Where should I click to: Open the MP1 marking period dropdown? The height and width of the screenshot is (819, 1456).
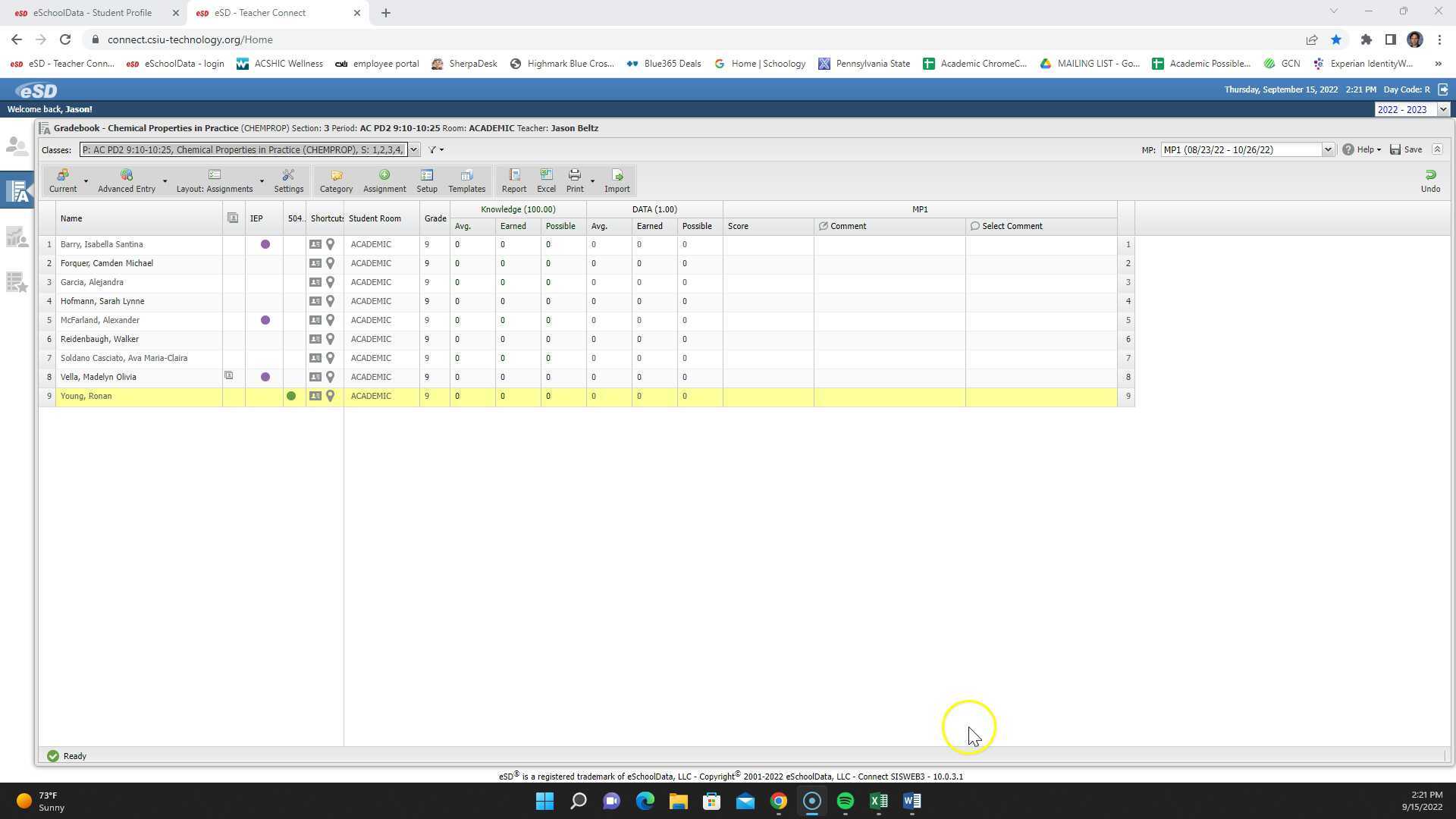click(x=1328, y=149)
